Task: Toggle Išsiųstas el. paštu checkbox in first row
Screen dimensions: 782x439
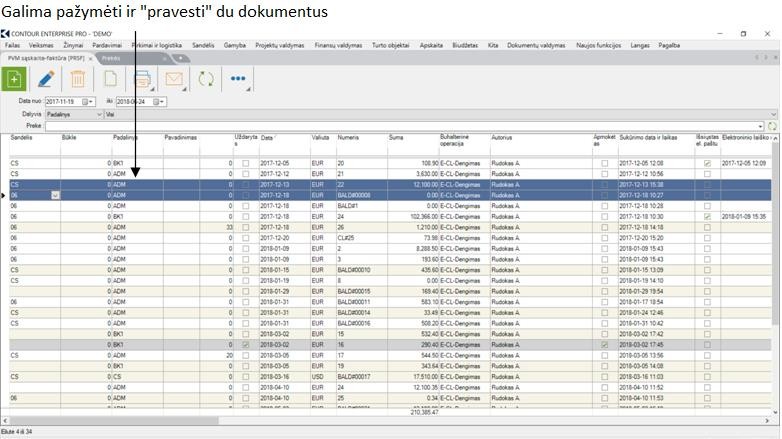Action: [x=707, y=163]
